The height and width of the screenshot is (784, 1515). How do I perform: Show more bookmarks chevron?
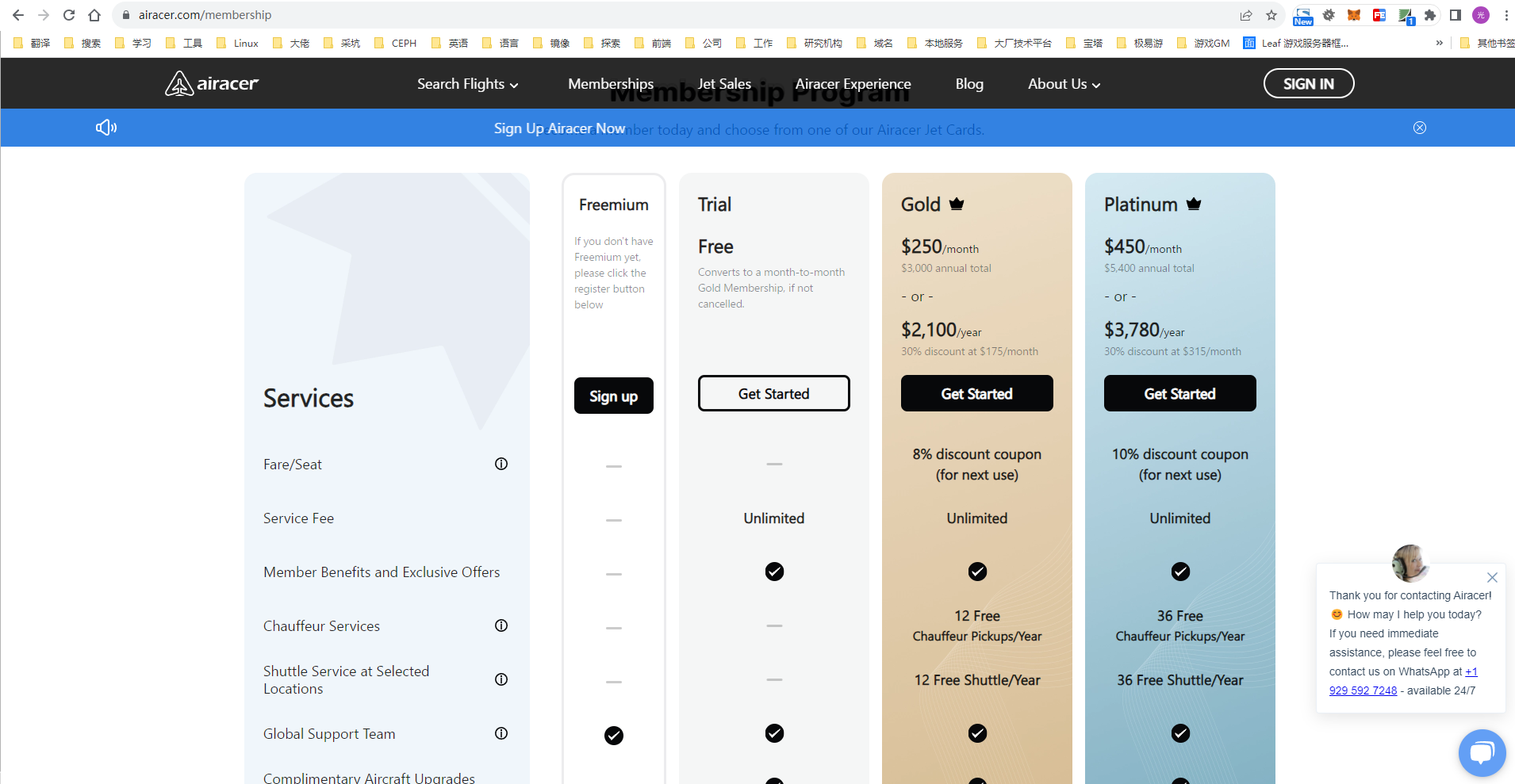point(1439,43)
